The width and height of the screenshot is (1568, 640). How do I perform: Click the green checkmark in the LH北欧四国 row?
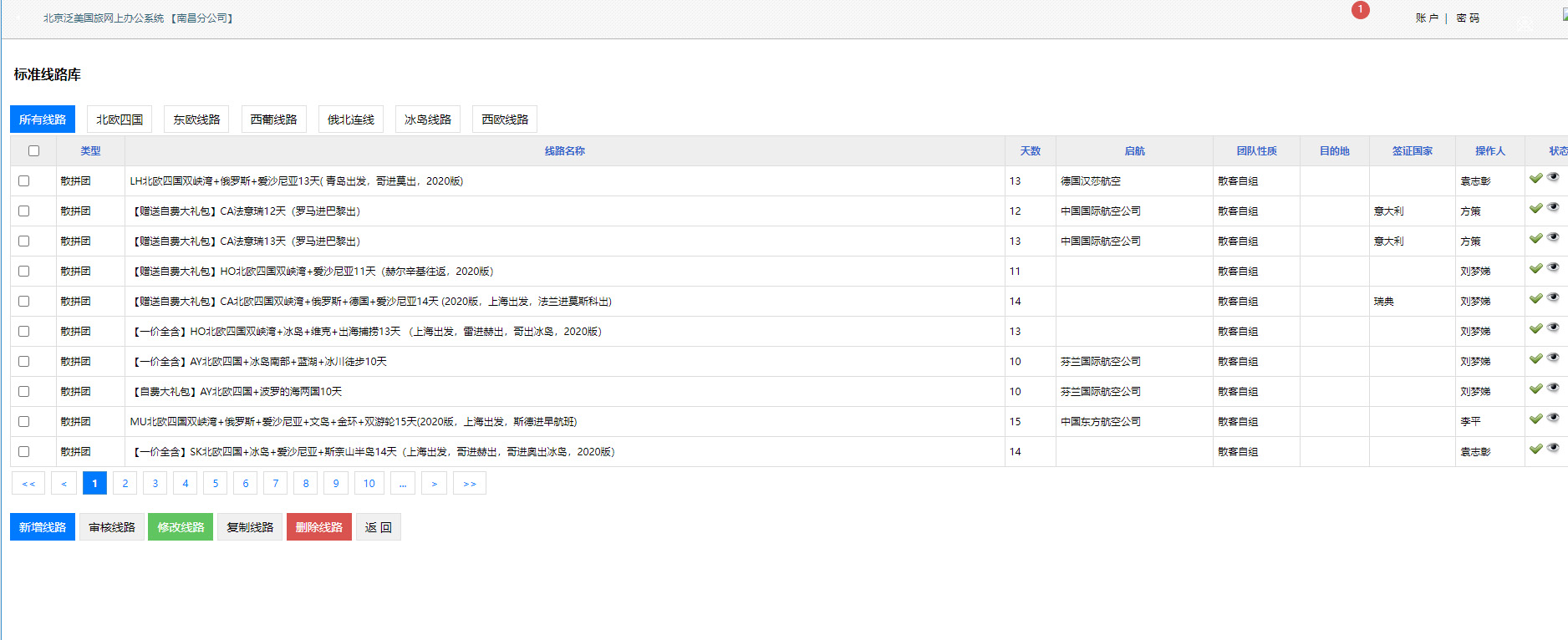(x=1536, y=178)
